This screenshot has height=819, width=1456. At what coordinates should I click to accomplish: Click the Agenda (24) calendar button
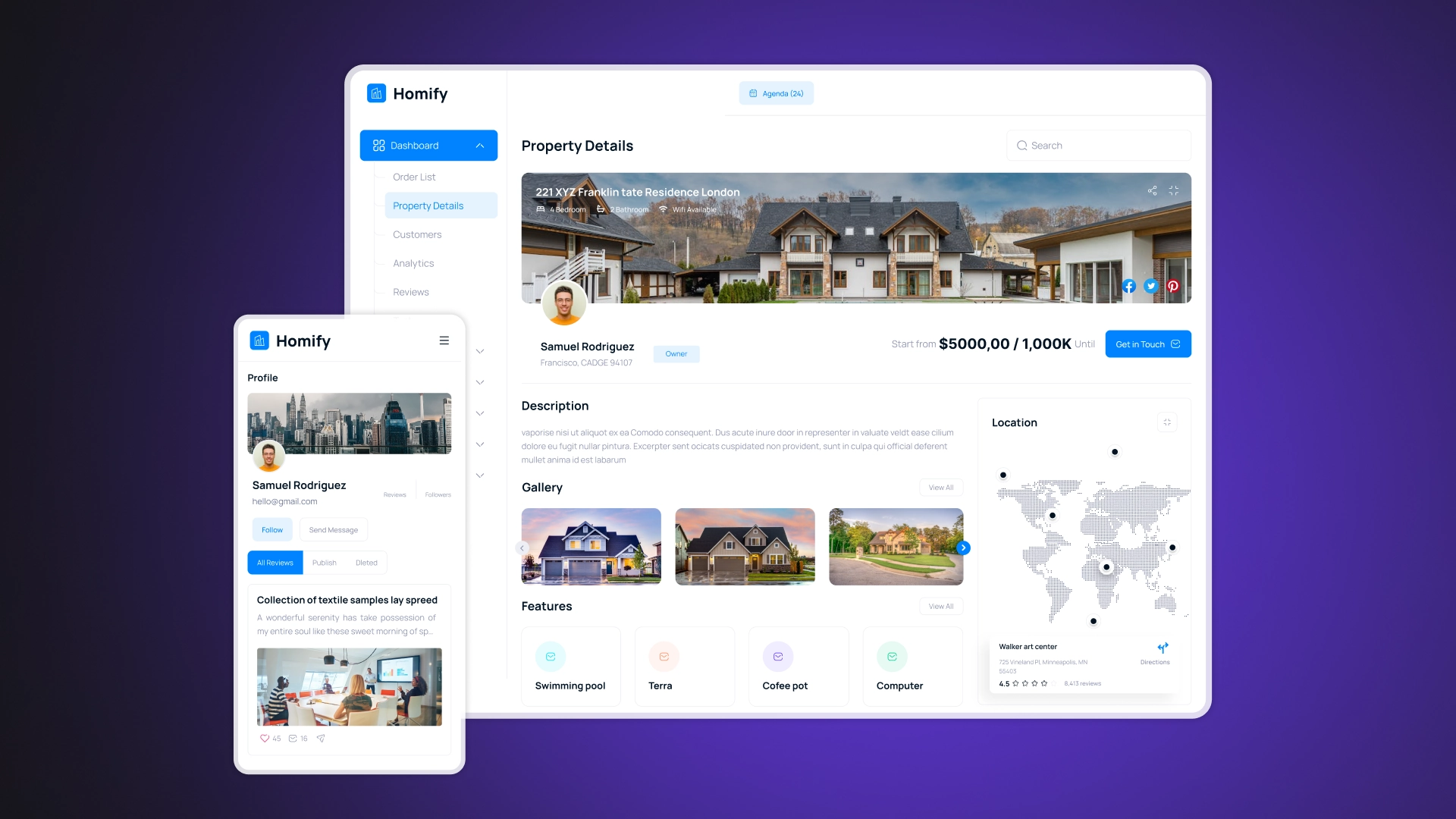(778, 92)
